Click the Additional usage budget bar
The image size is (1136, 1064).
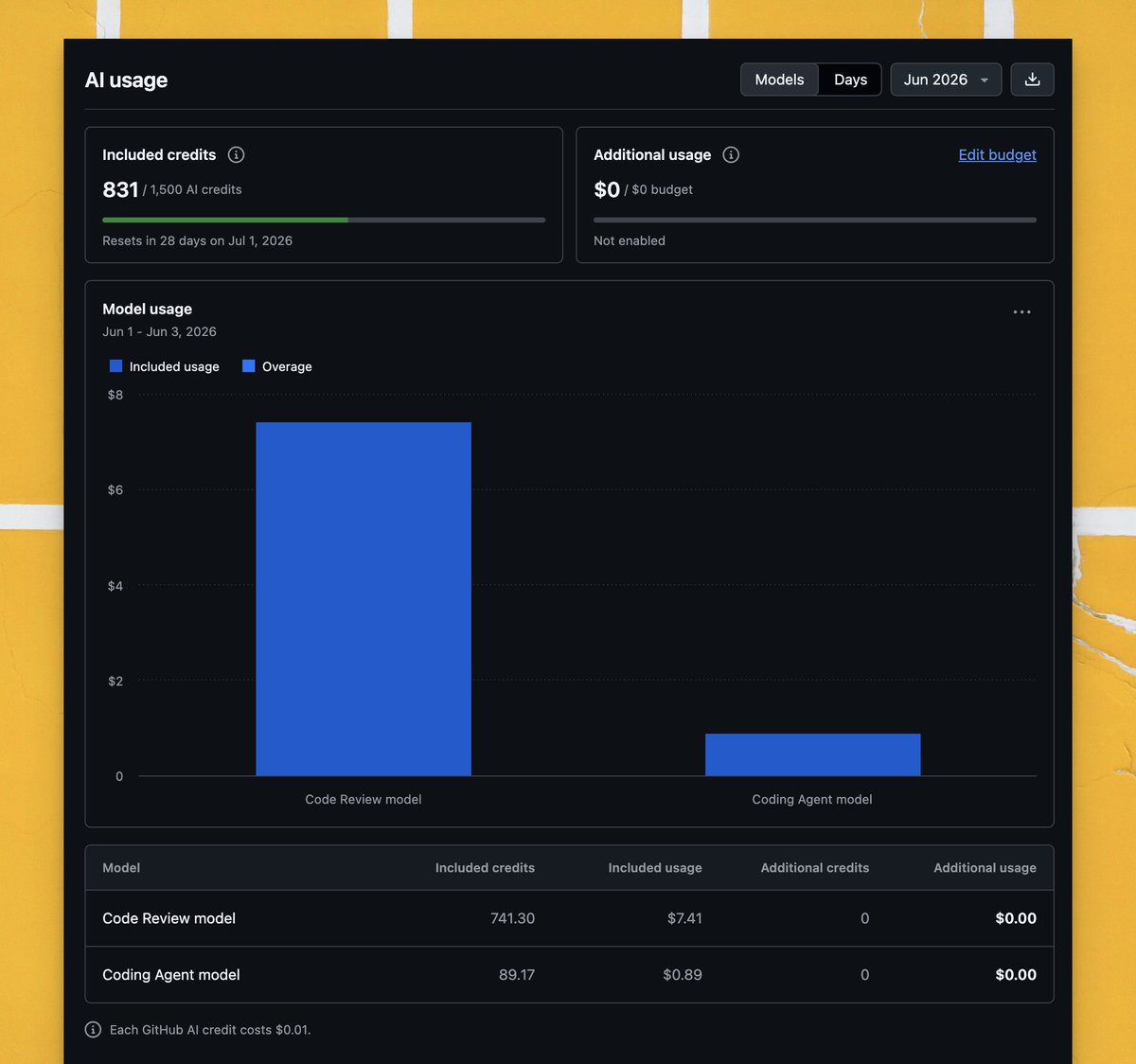pyautogui.click(x=815, y=220)
